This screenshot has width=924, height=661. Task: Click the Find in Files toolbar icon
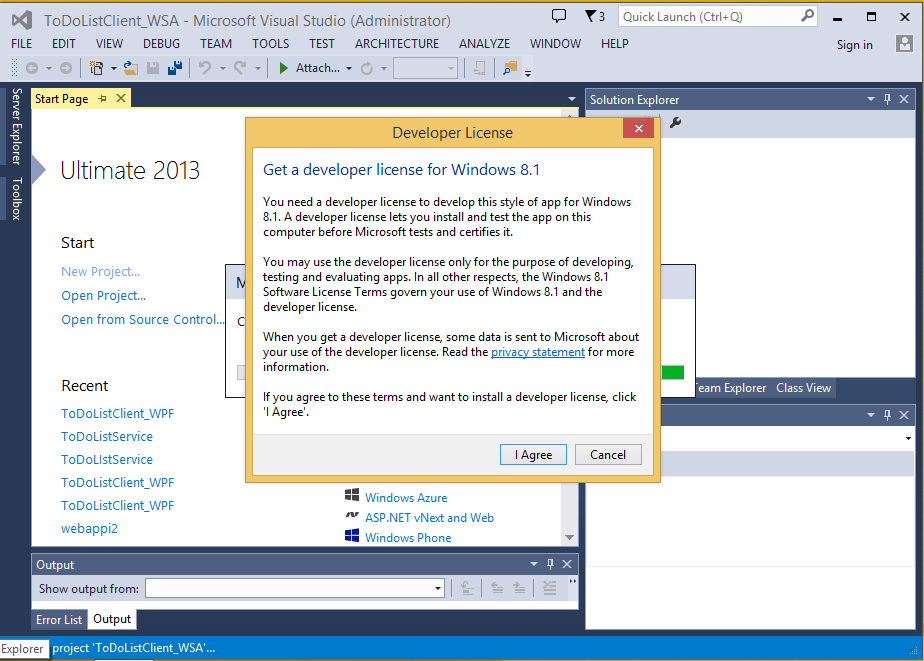[x=510, y=68]
